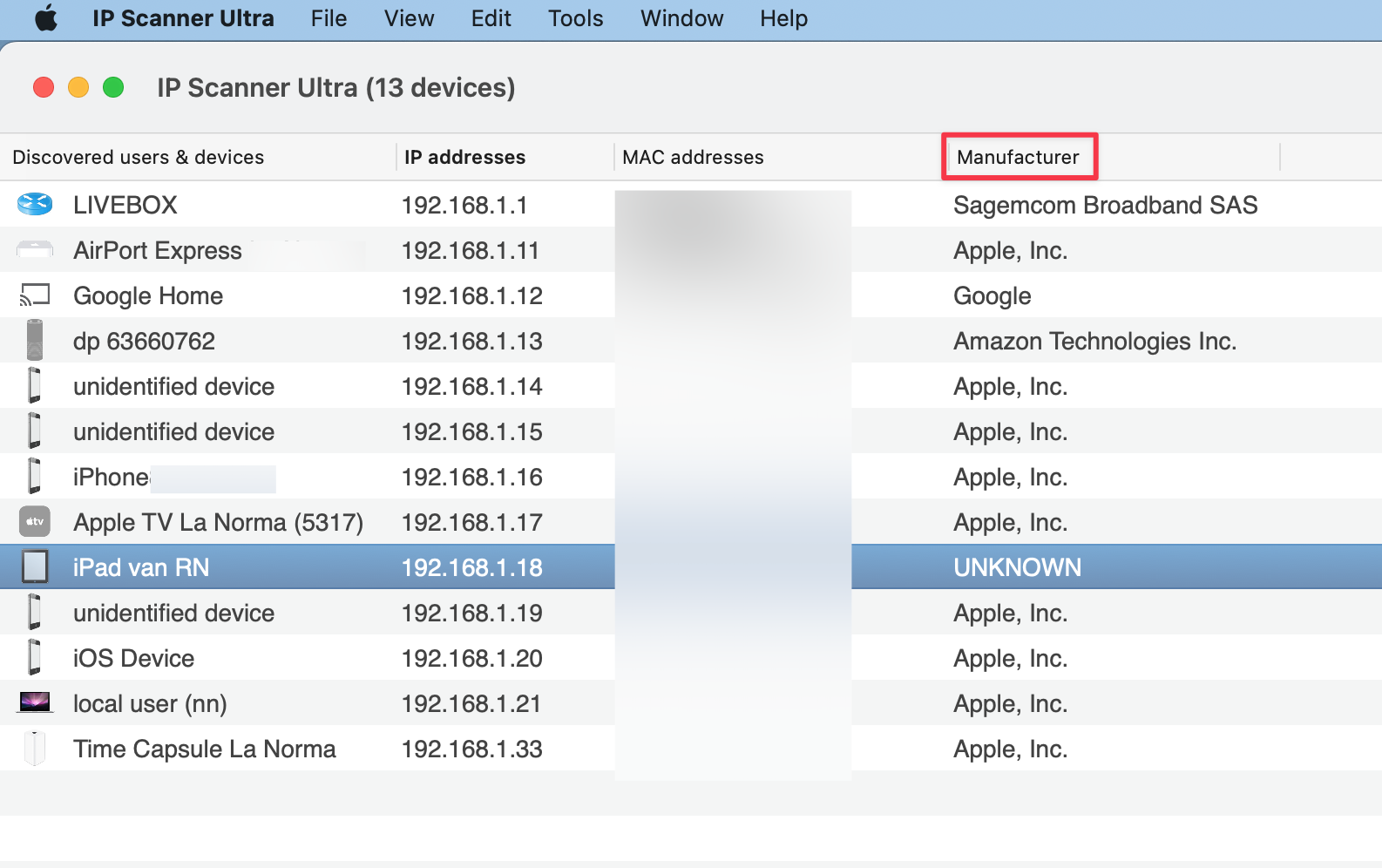Sort by Discovered users & devices column

[138, 157]
